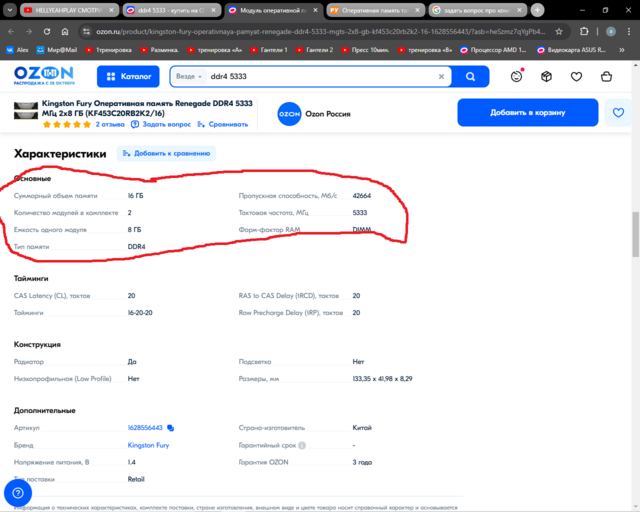Open the Каталог menu button

[x=128, y=76]
